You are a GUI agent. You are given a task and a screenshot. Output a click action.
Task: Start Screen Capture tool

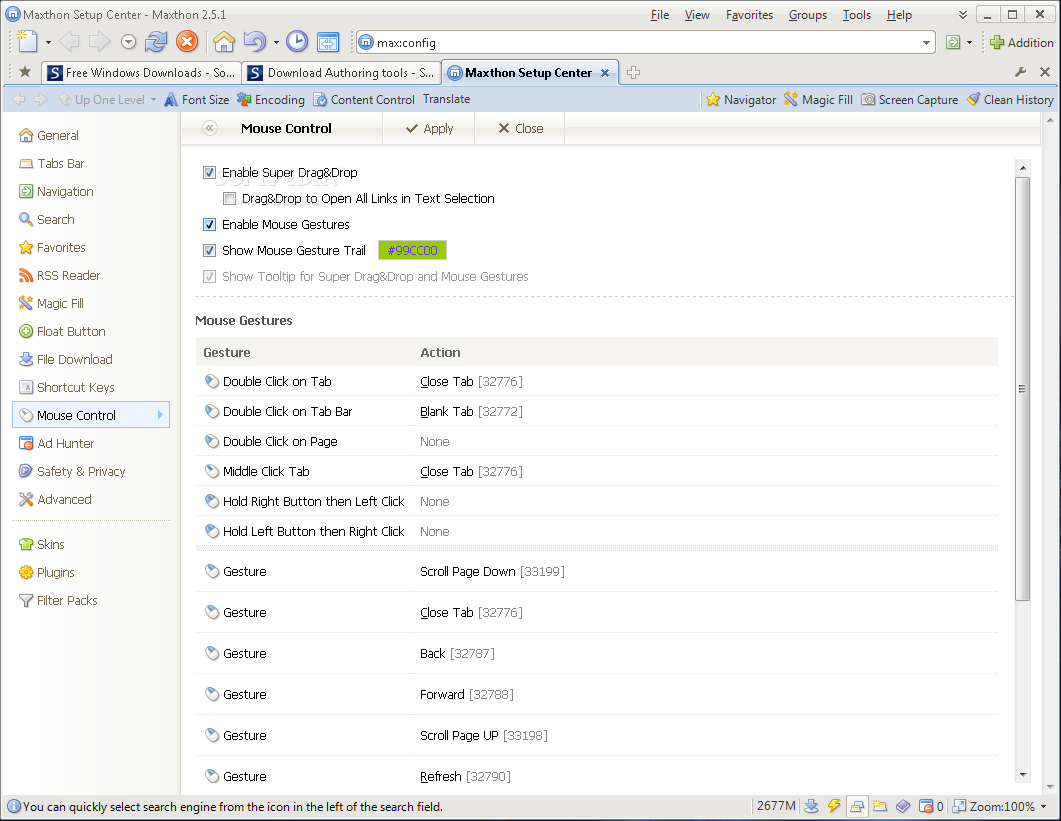pos(909,99)
